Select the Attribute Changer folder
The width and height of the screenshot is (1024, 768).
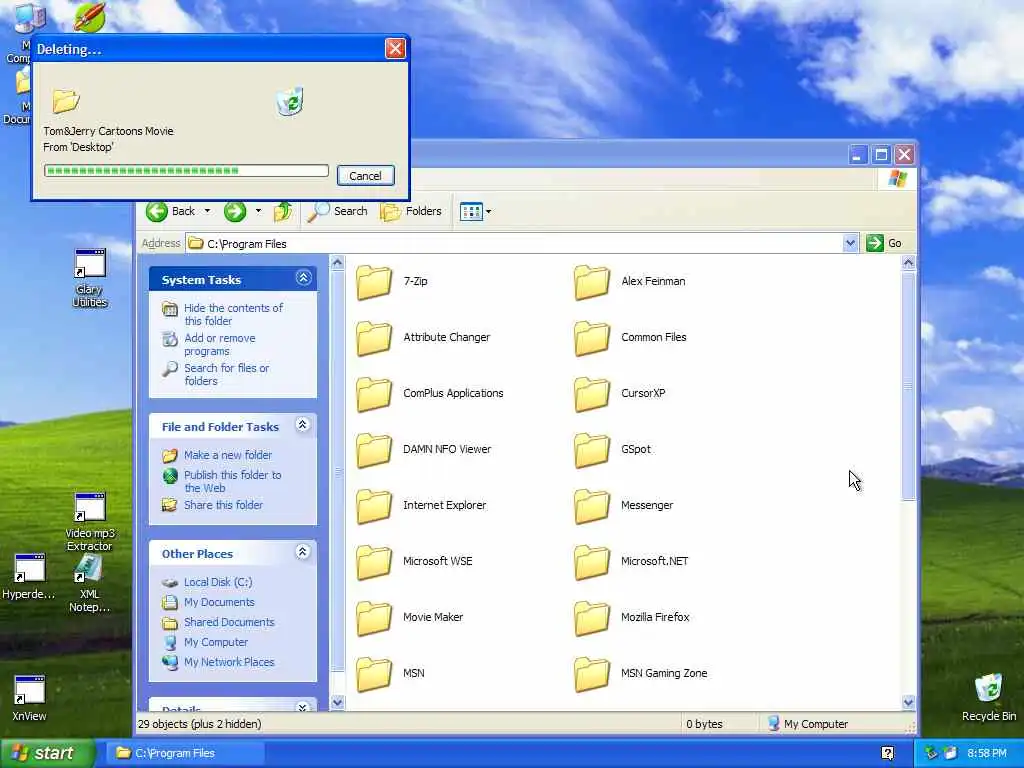[423, 338]
